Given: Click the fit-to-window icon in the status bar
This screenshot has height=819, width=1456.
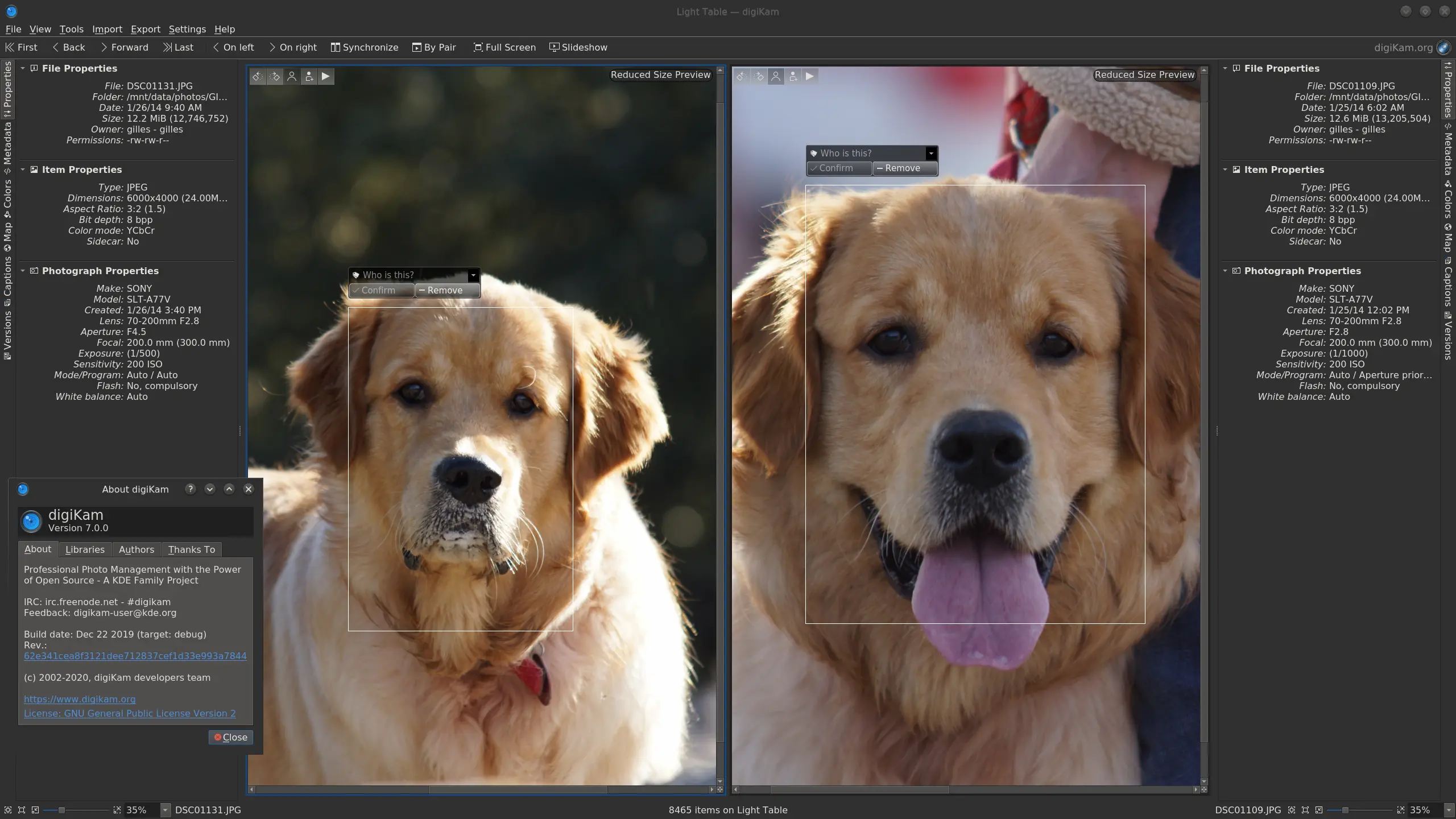Looking at the screenshot, I should click(21, 810).
